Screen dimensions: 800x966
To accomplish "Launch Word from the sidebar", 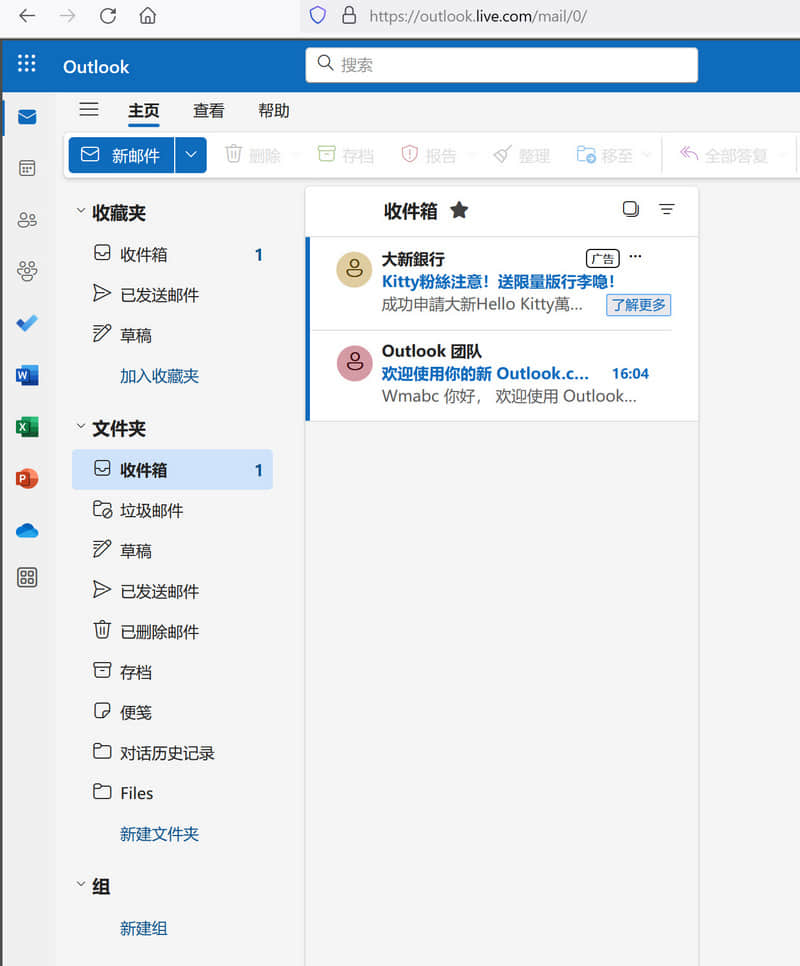I will coord(27,375).
